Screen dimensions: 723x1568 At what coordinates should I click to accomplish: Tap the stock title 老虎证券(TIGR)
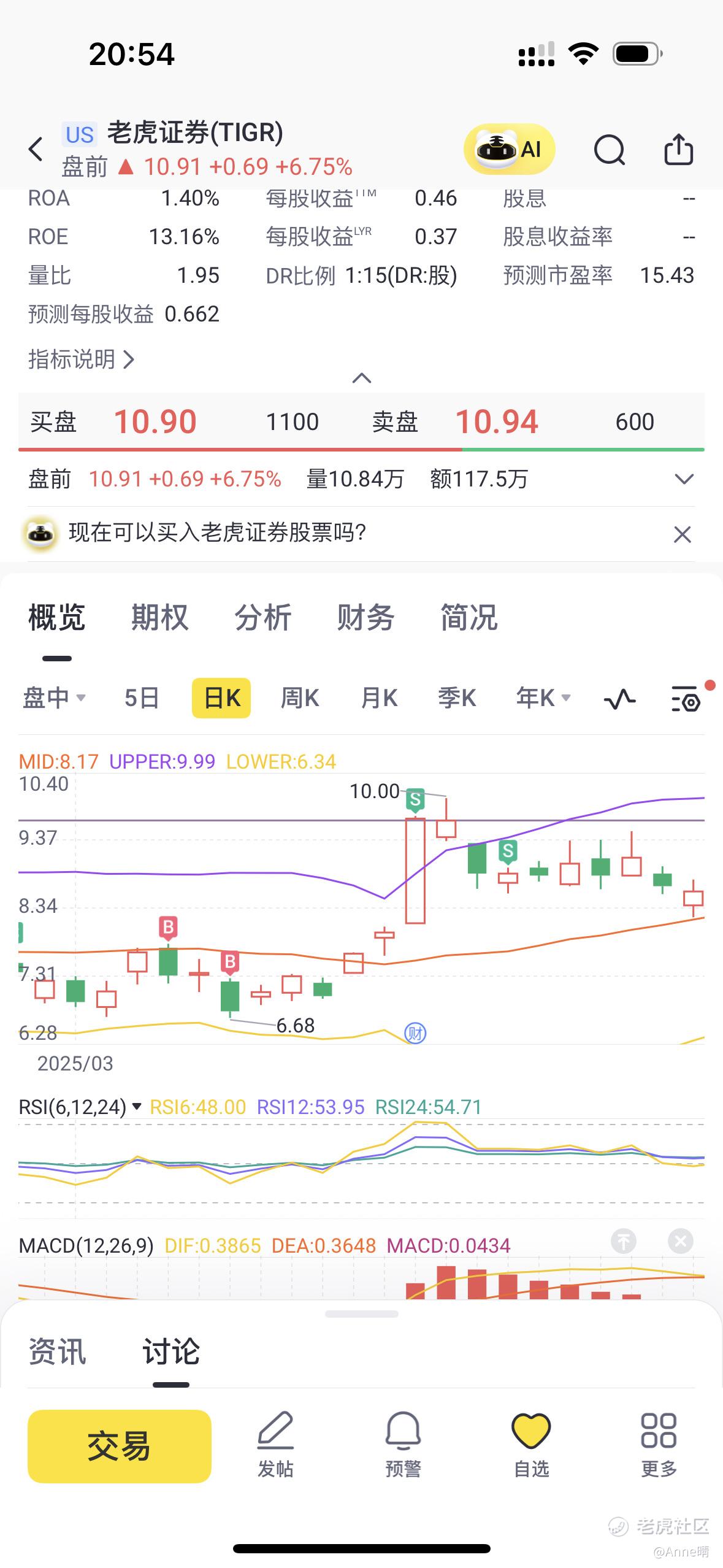[195, 133]
